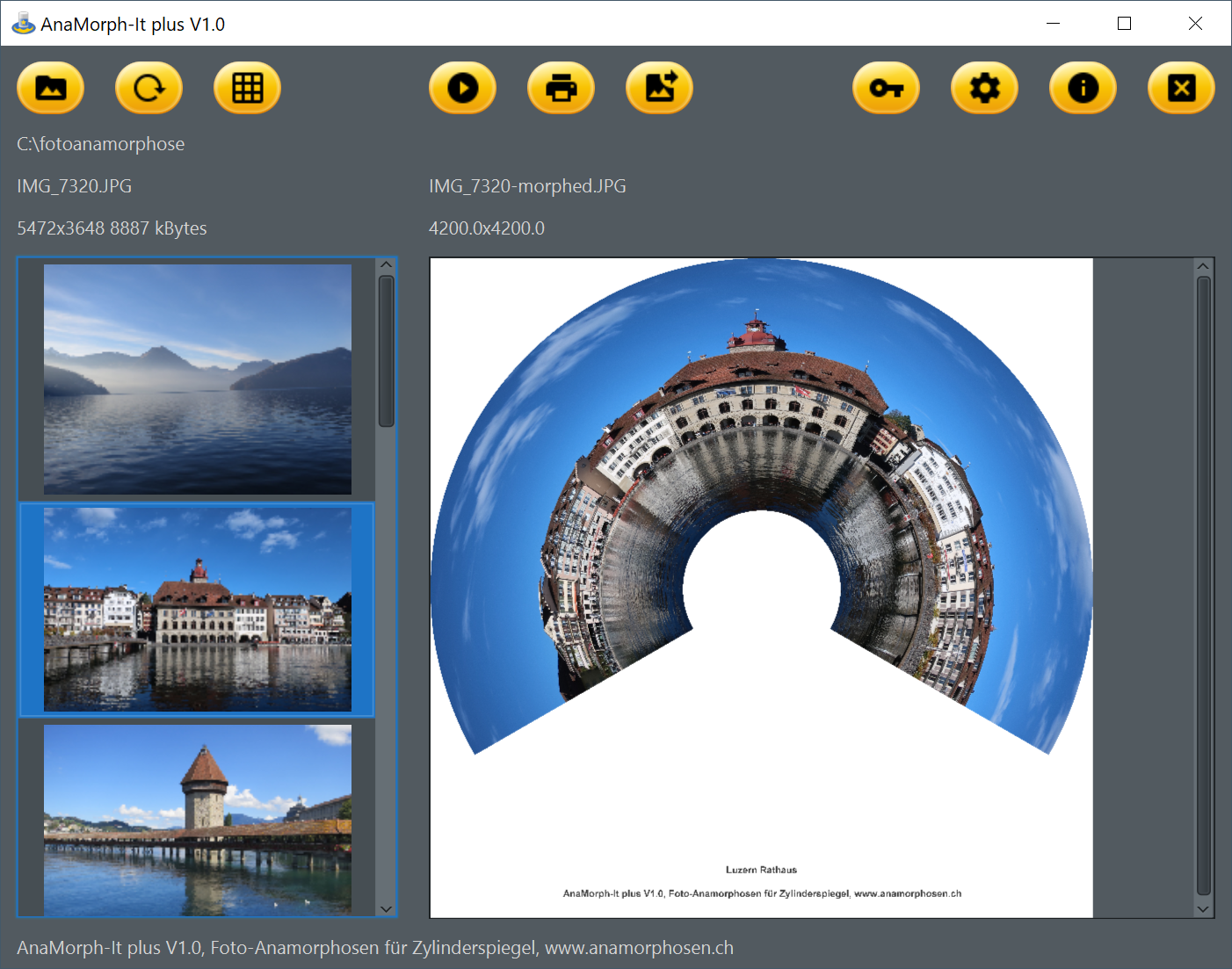Select the misty lake mountain thumbnail

click(198, 380)
